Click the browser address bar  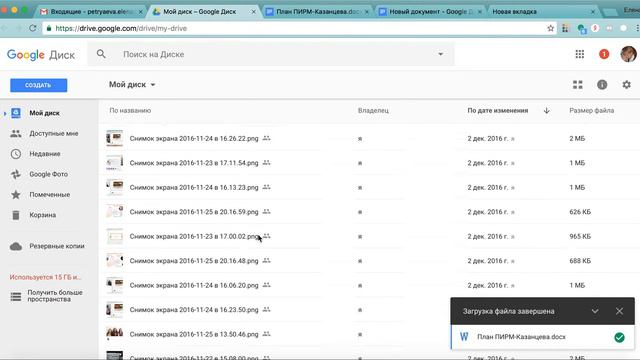pos(298,28)
